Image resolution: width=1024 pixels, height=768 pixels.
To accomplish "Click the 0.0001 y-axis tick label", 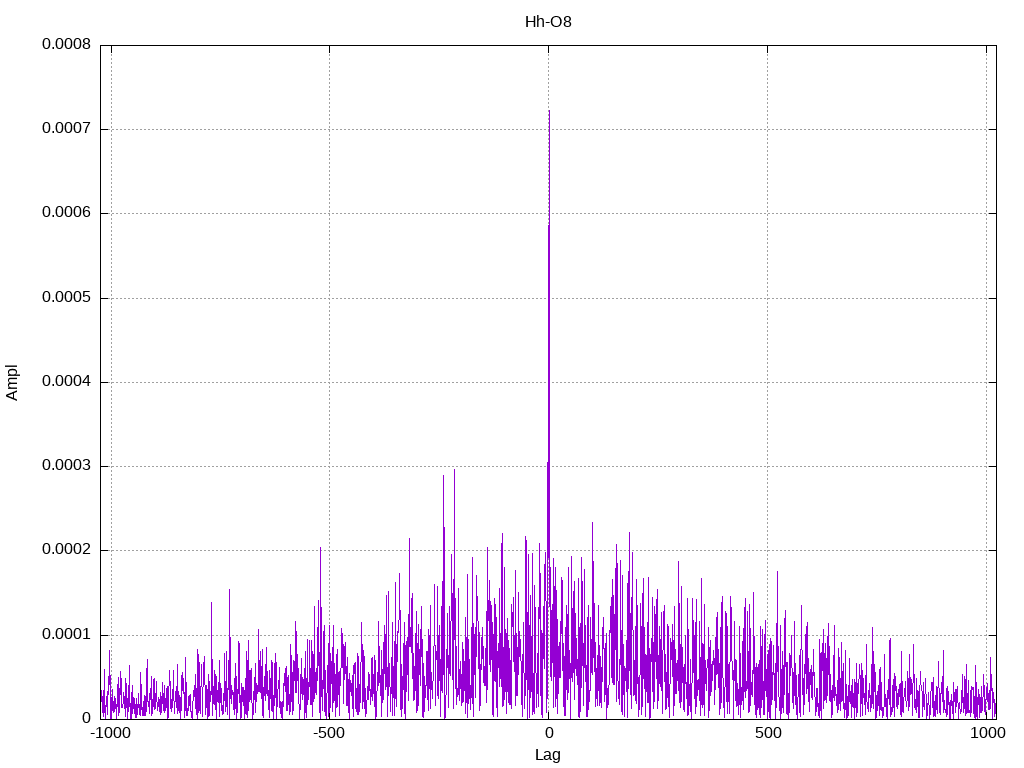I will click(x=67, y=635).
